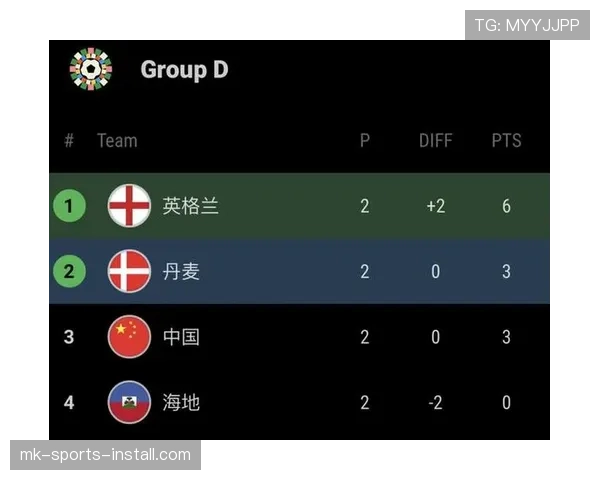600x480 pixels.
Task: Select the Haiti flag icon
Action: click(129, 402)
